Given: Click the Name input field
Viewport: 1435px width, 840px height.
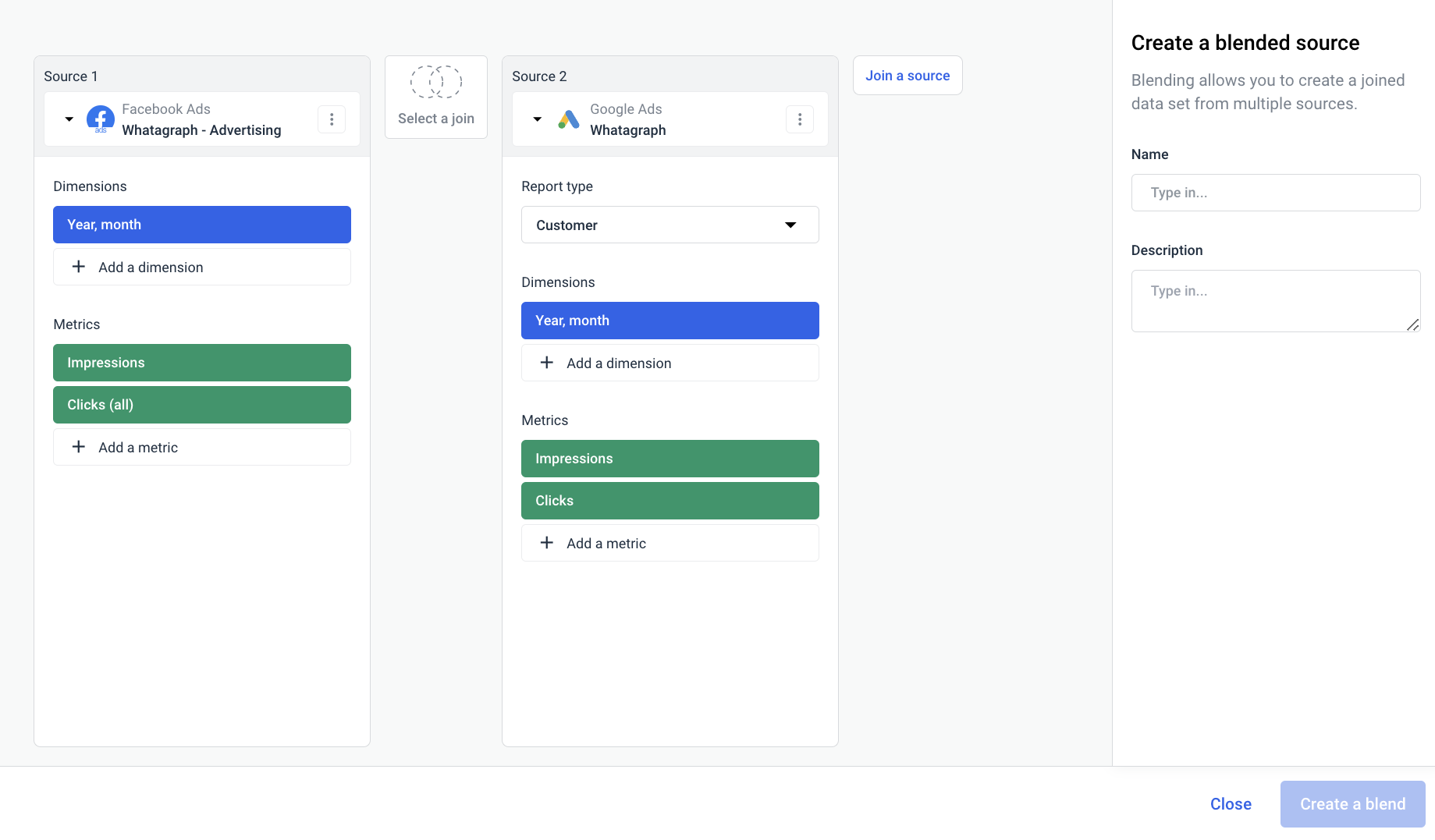Looking at the screenshot, I should pyautogui.click(x=1275, y=192).
